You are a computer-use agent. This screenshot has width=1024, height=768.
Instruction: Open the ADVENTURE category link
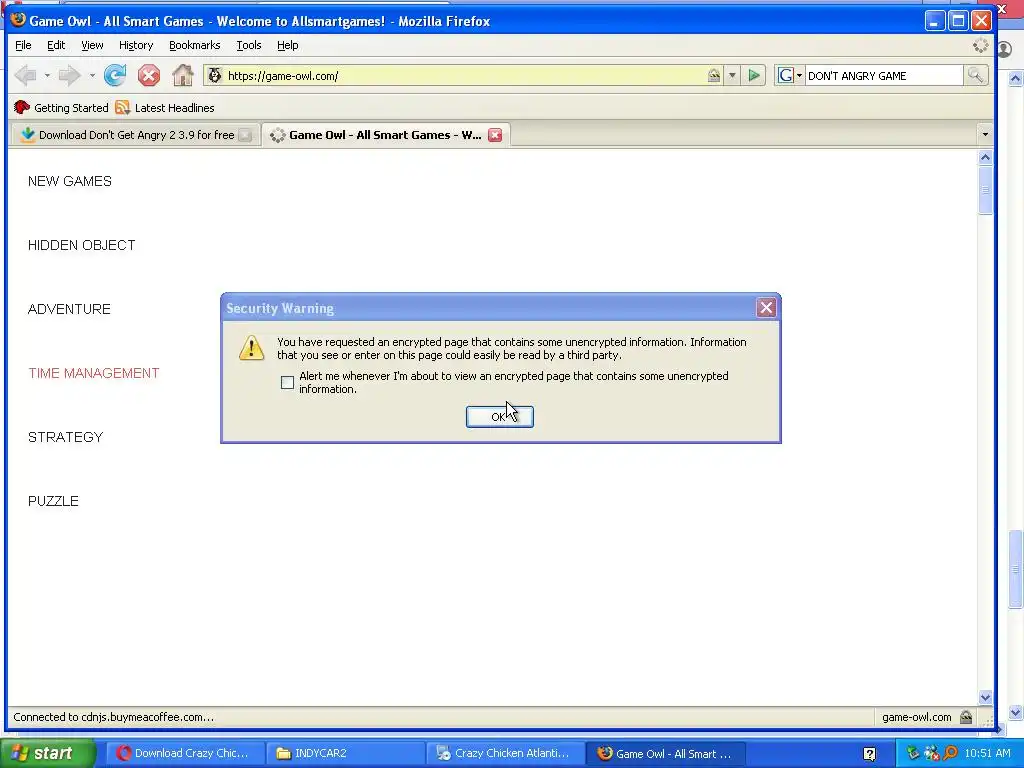pyautogui.click(x=69, y=309)
